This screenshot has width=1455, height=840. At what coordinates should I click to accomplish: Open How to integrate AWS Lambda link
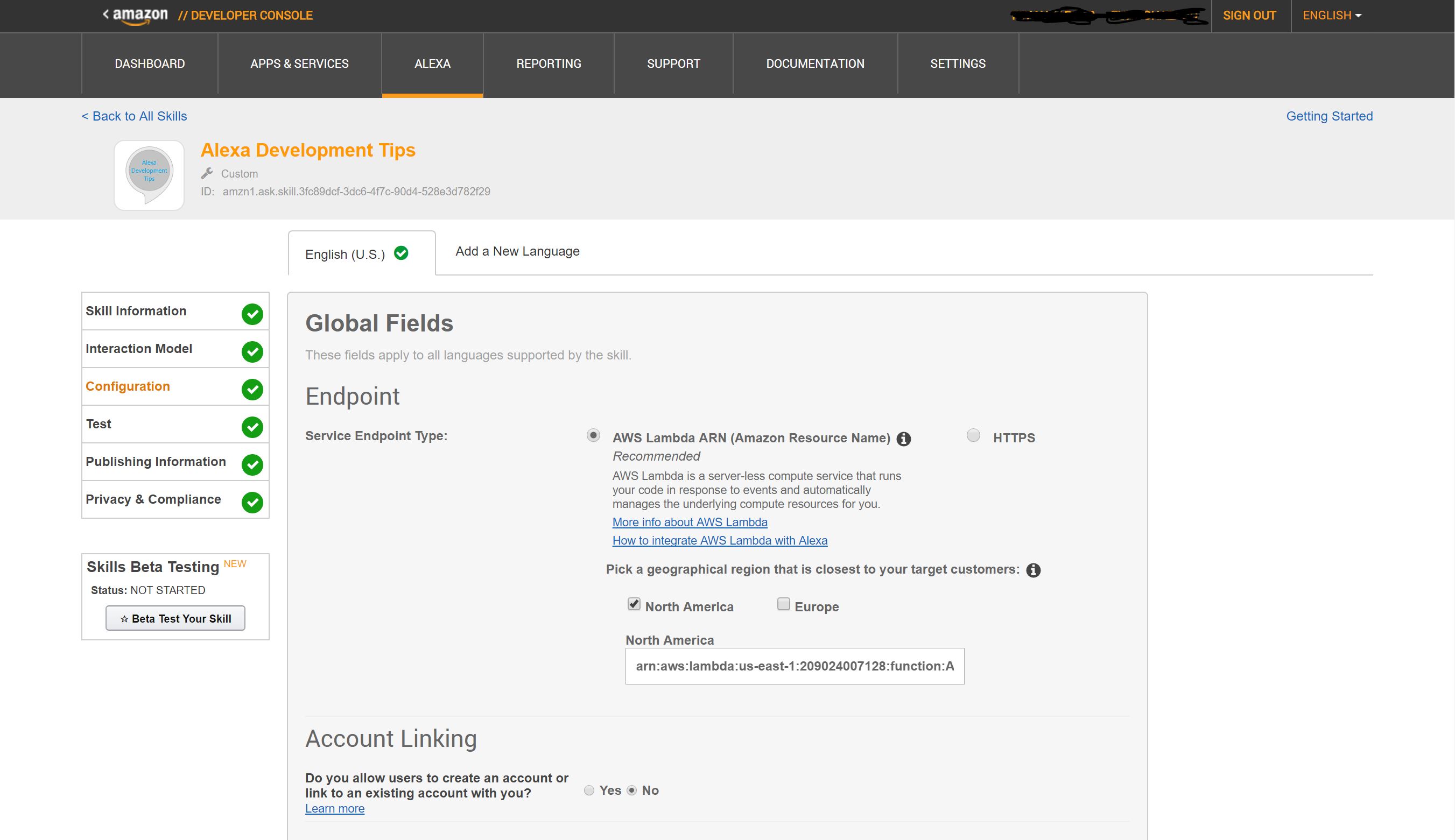[x=719, y=541]
